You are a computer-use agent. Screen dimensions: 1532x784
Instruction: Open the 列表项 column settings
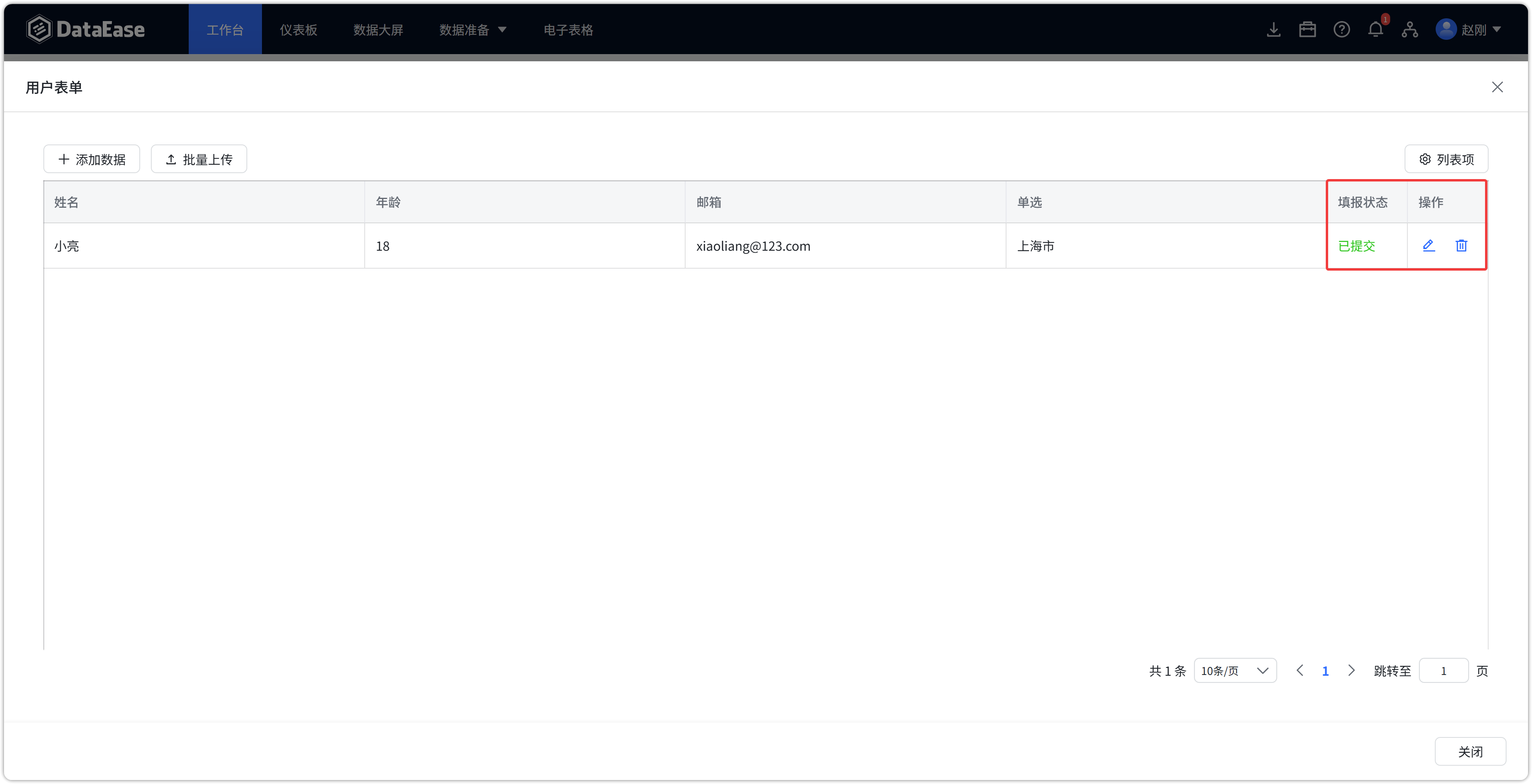pyautogui.click(x=1446, y=159)
